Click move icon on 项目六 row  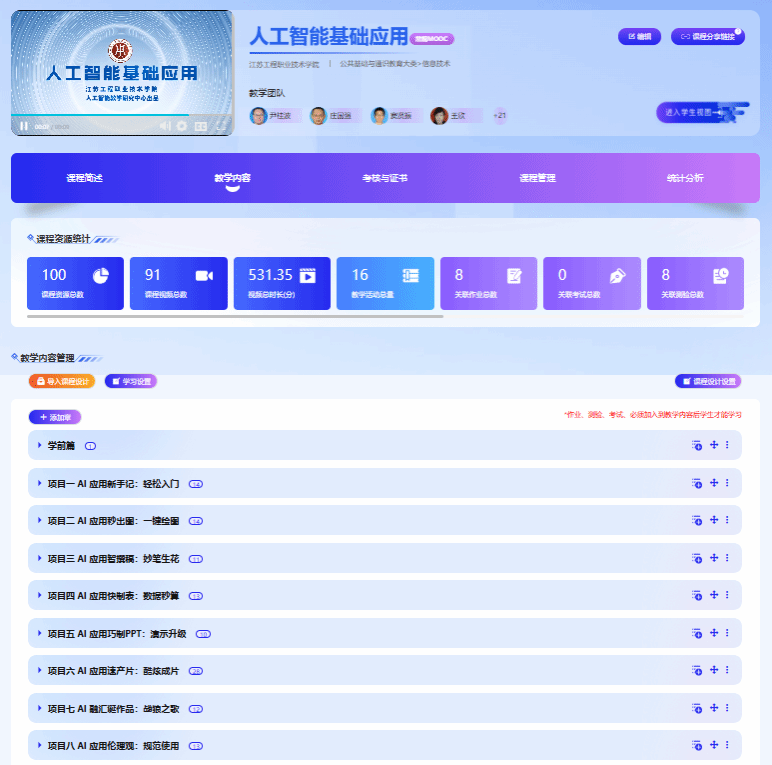pos(714,670)
